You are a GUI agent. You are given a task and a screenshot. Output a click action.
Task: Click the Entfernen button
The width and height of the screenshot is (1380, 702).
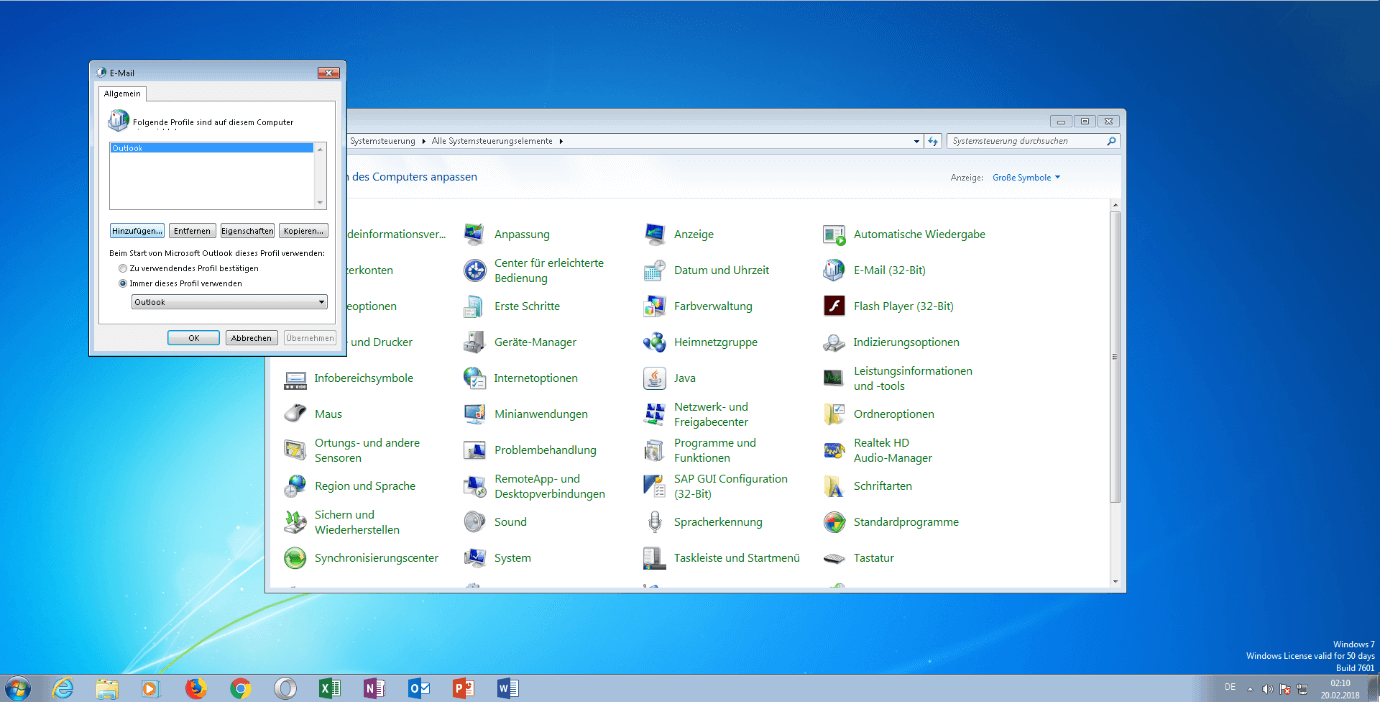tap(192, 231)
